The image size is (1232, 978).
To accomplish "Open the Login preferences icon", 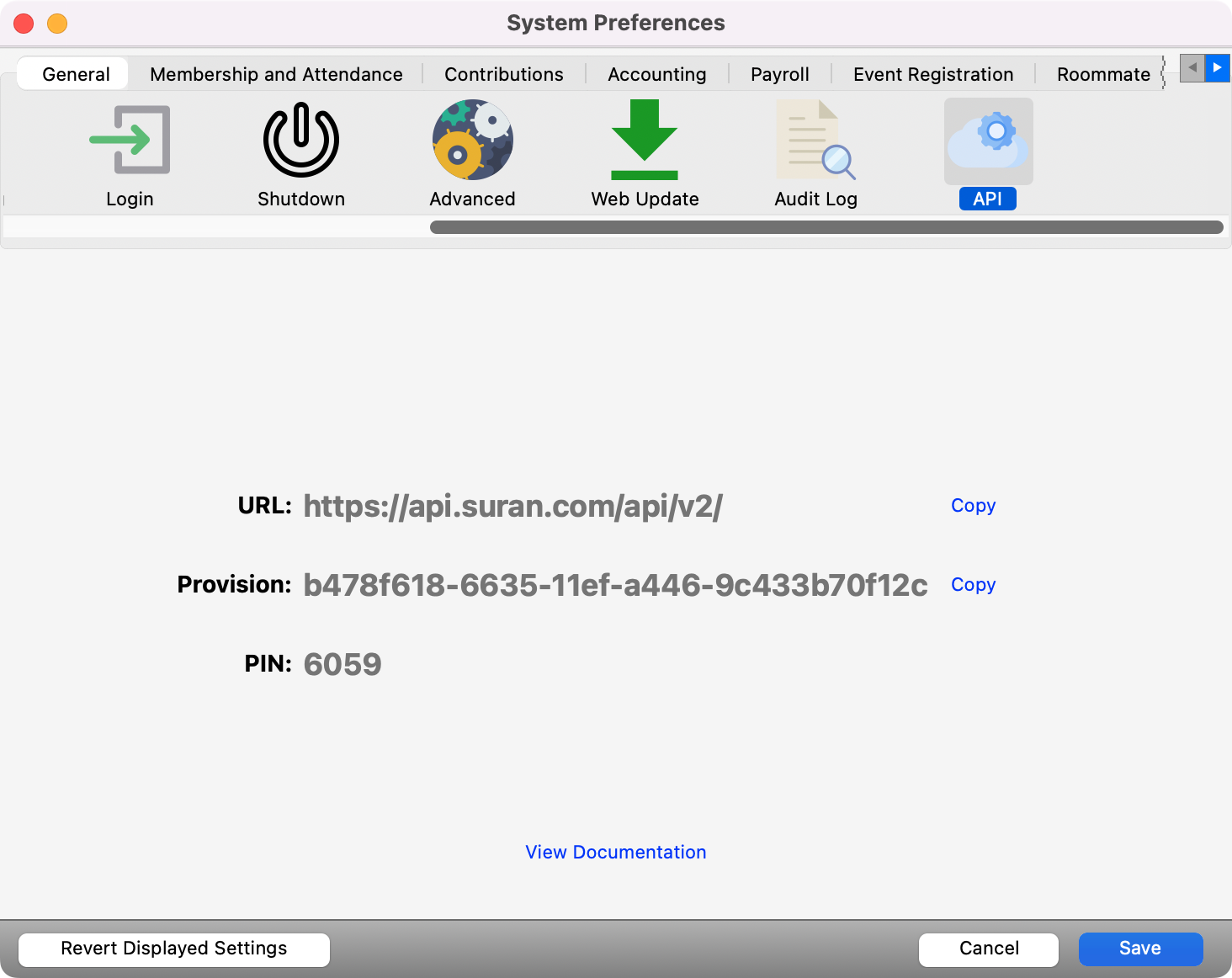I will pos(130,141).
